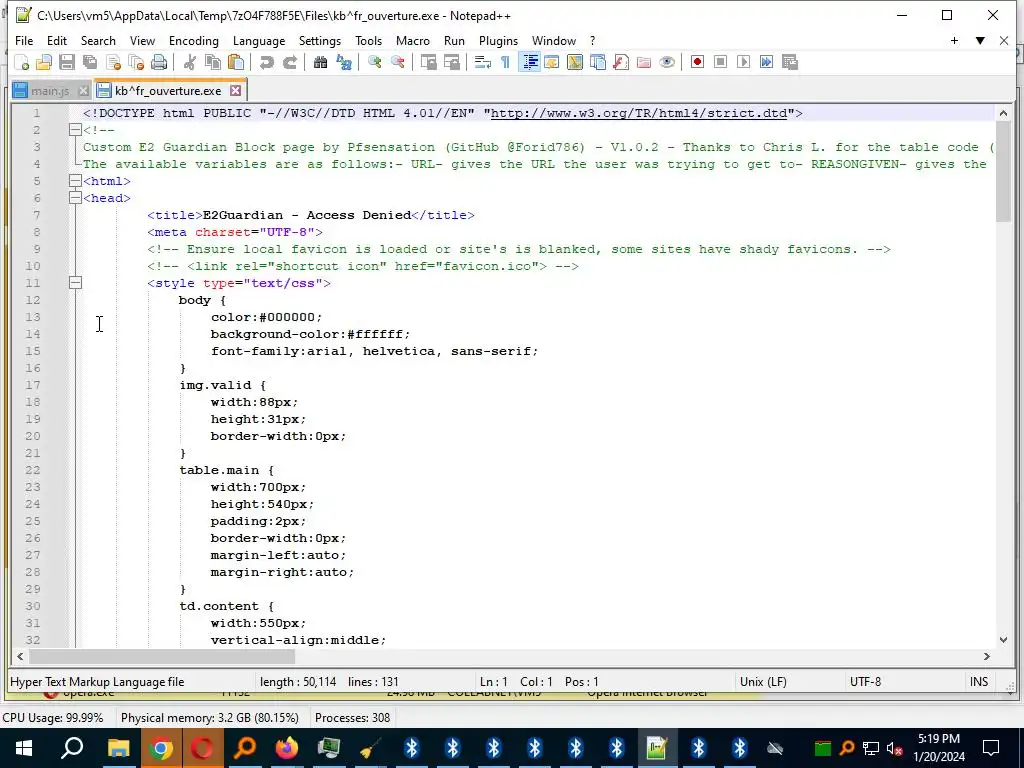
Task: Create a new file with the New icon
Action: [22, 62]
